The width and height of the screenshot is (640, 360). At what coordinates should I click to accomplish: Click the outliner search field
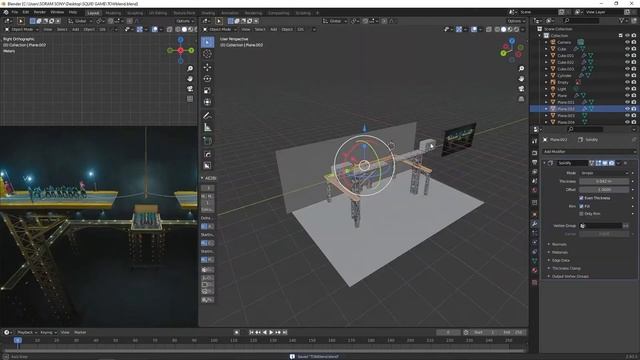point(581,20)
